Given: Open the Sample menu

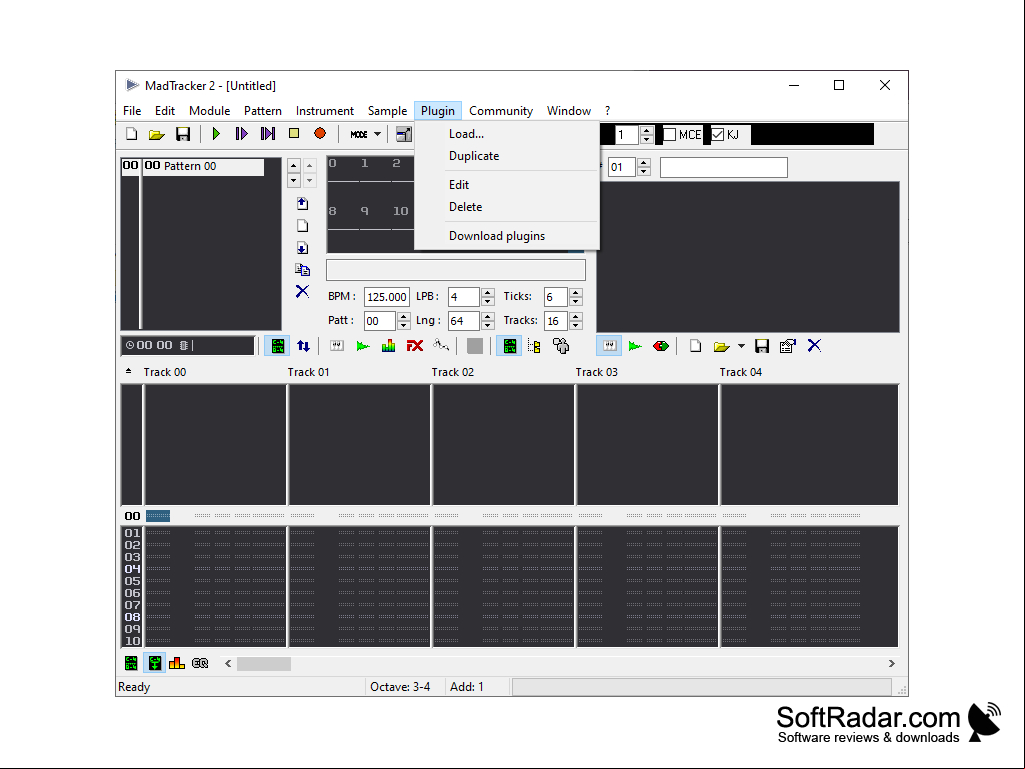Looking at the screenshot, I should [387, 111].
